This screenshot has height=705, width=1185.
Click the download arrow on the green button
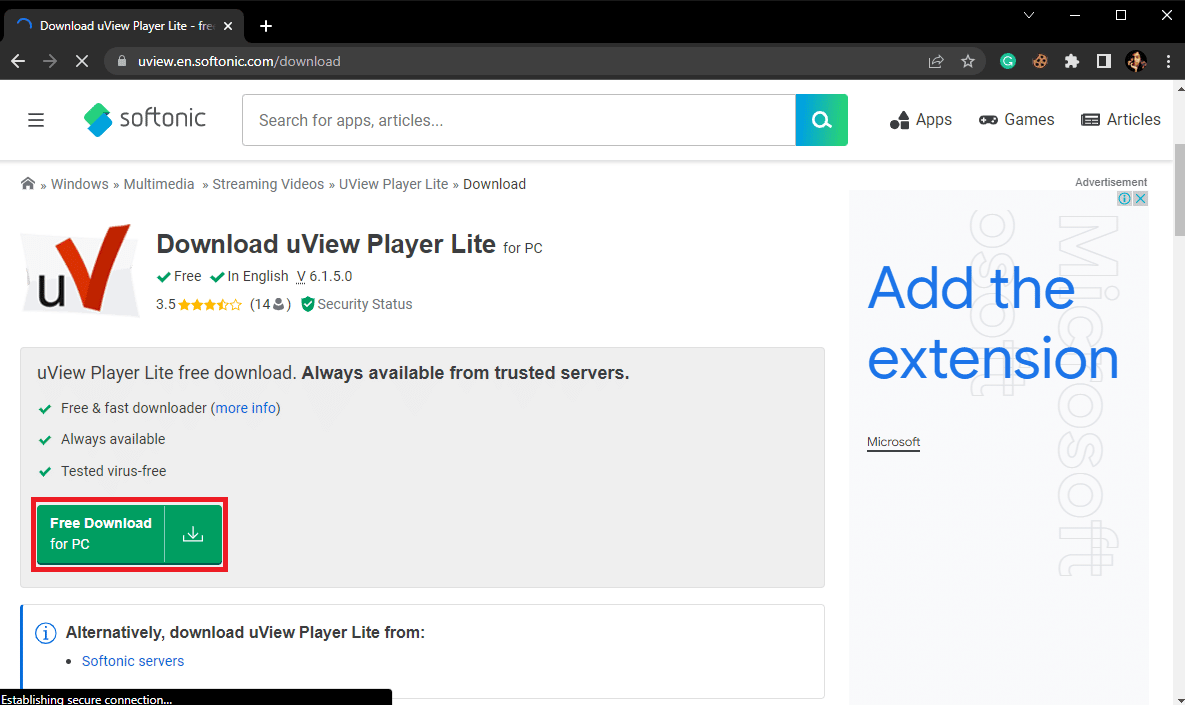point(193,534)
